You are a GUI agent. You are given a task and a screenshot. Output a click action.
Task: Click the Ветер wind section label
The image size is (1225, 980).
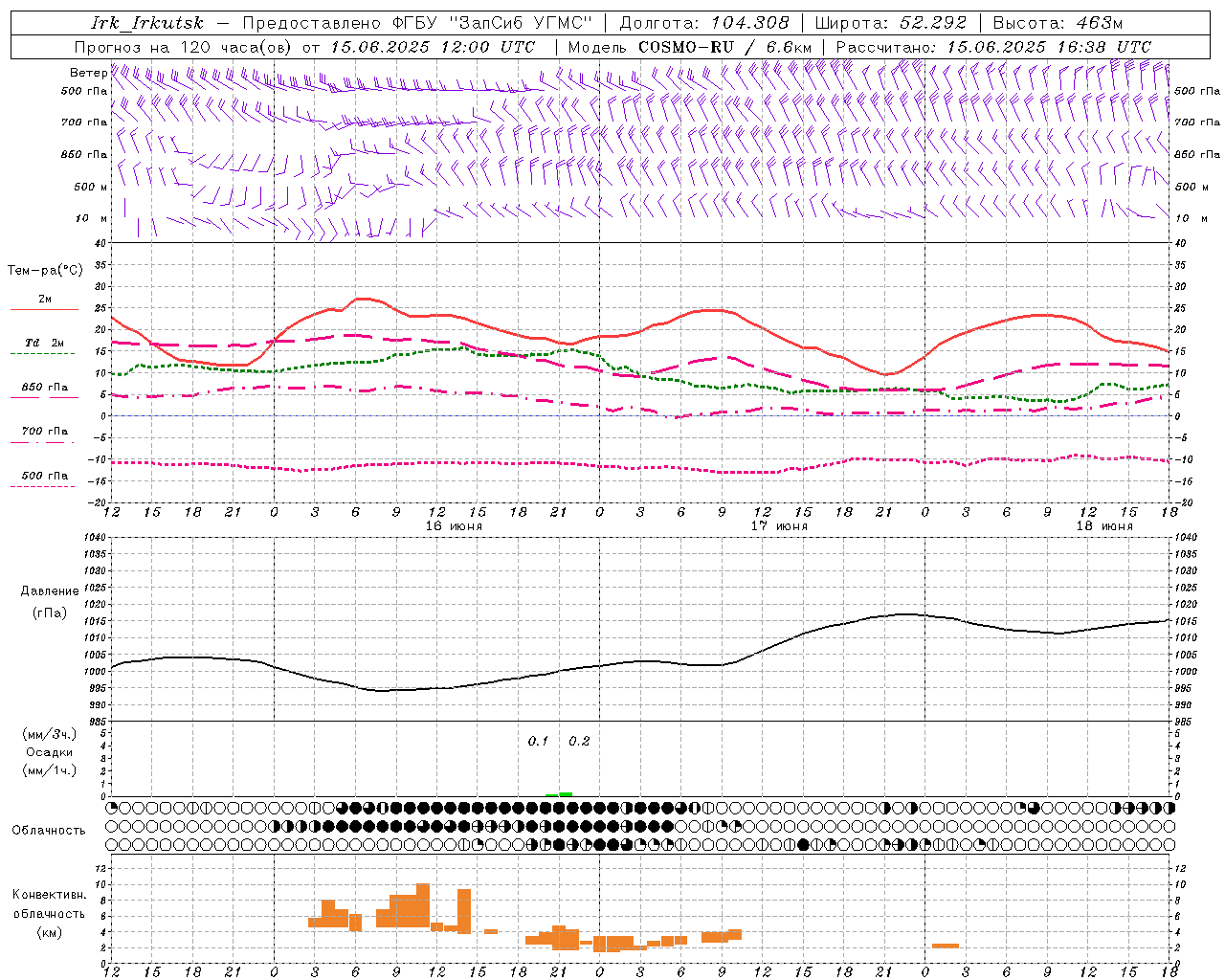(x=89, y=73)
